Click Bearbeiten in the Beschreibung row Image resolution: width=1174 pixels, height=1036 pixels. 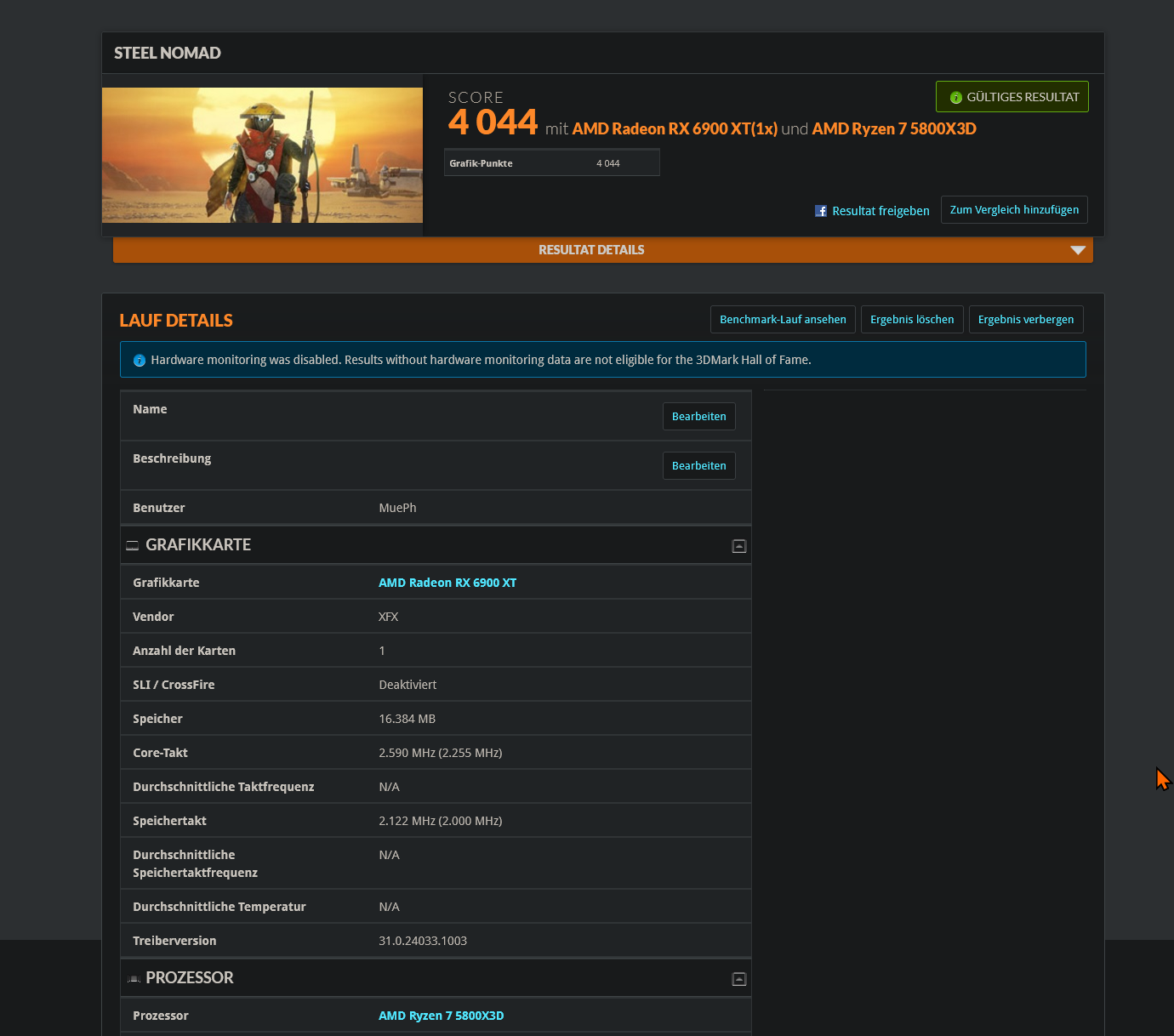click(x=699, y=466)
